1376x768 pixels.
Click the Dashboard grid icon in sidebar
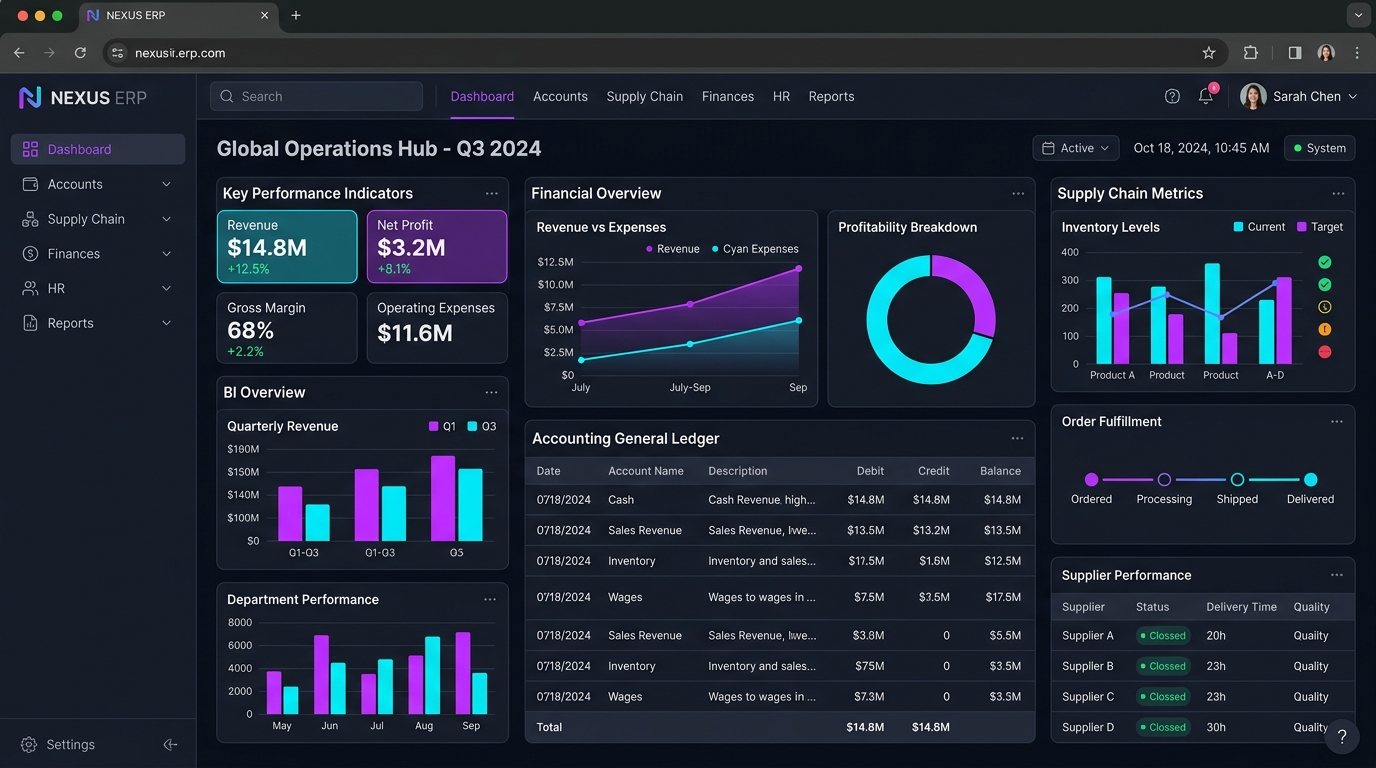(30, 149)
